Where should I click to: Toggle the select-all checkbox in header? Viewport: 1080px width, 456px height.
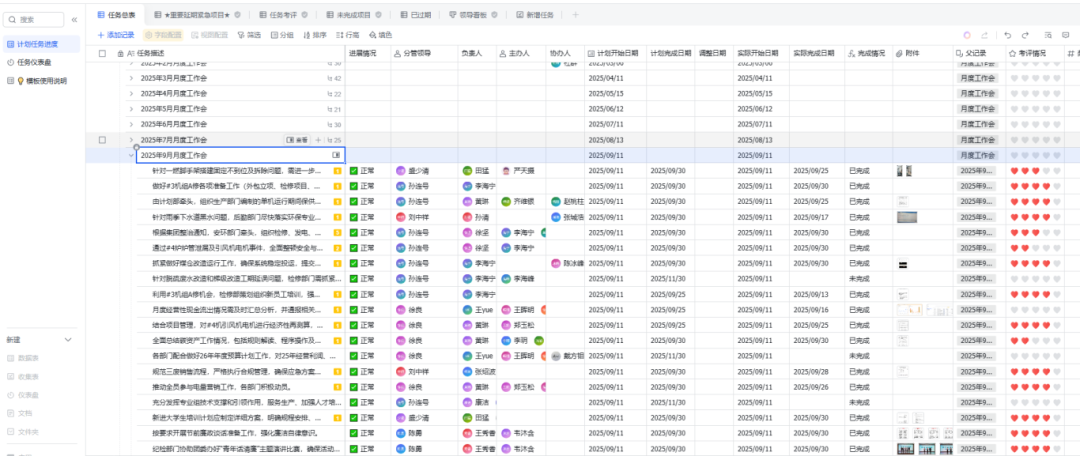coord(103,53)
